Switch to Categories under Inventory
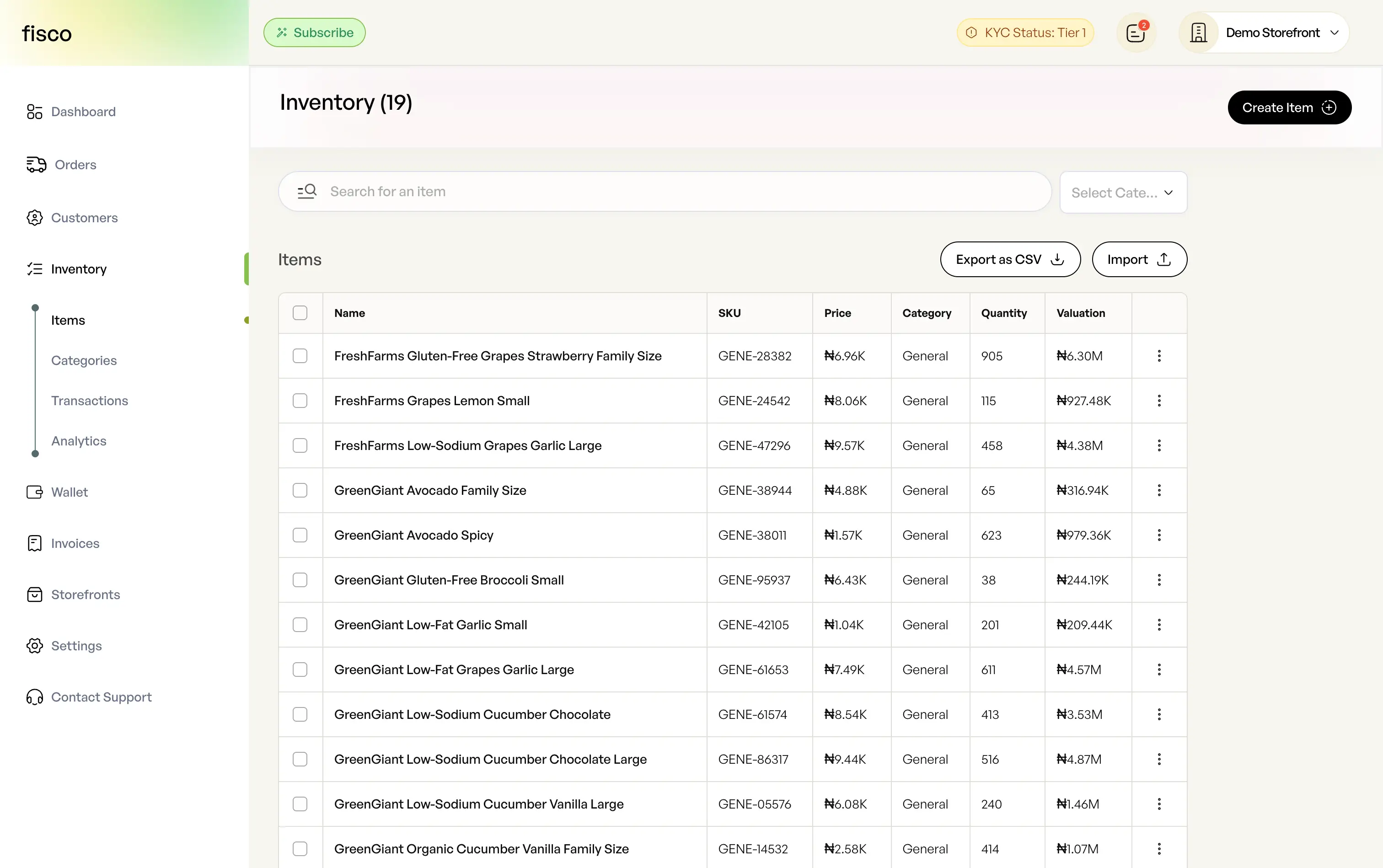The height and width of the screenshot is (868, 1383). (x=84, y=360)
